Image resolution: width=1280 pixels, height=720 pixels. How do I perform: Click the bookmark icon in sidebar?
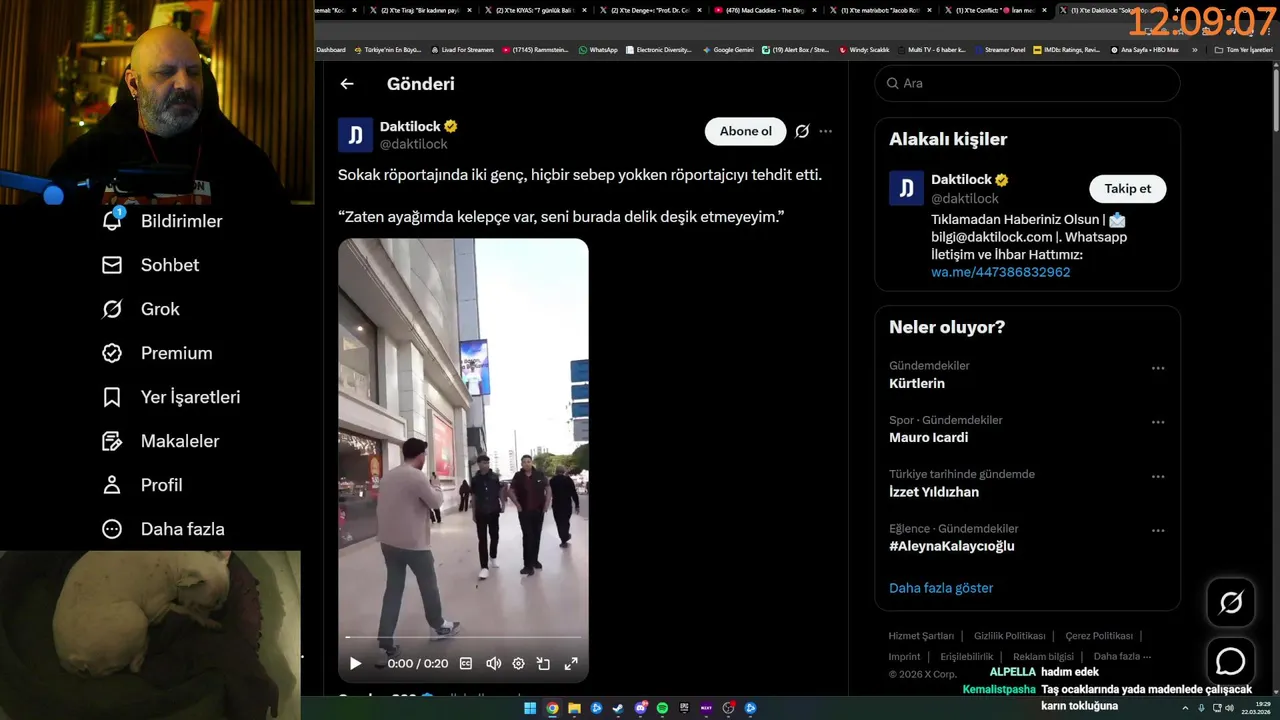click(x=112, y=397)
